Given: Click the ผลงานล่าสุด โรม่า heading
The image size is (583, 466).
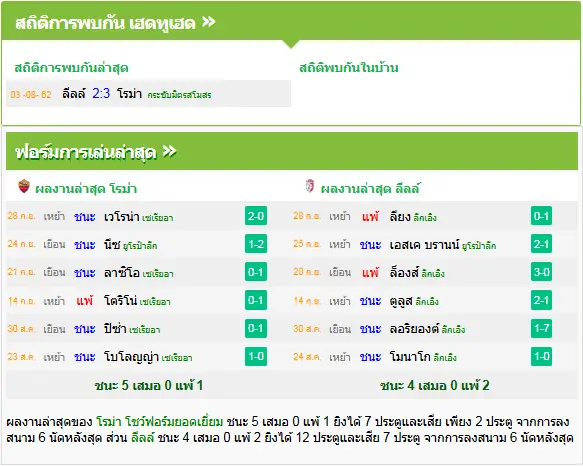Looking at the screenshot, I should [x=86, y=189].
